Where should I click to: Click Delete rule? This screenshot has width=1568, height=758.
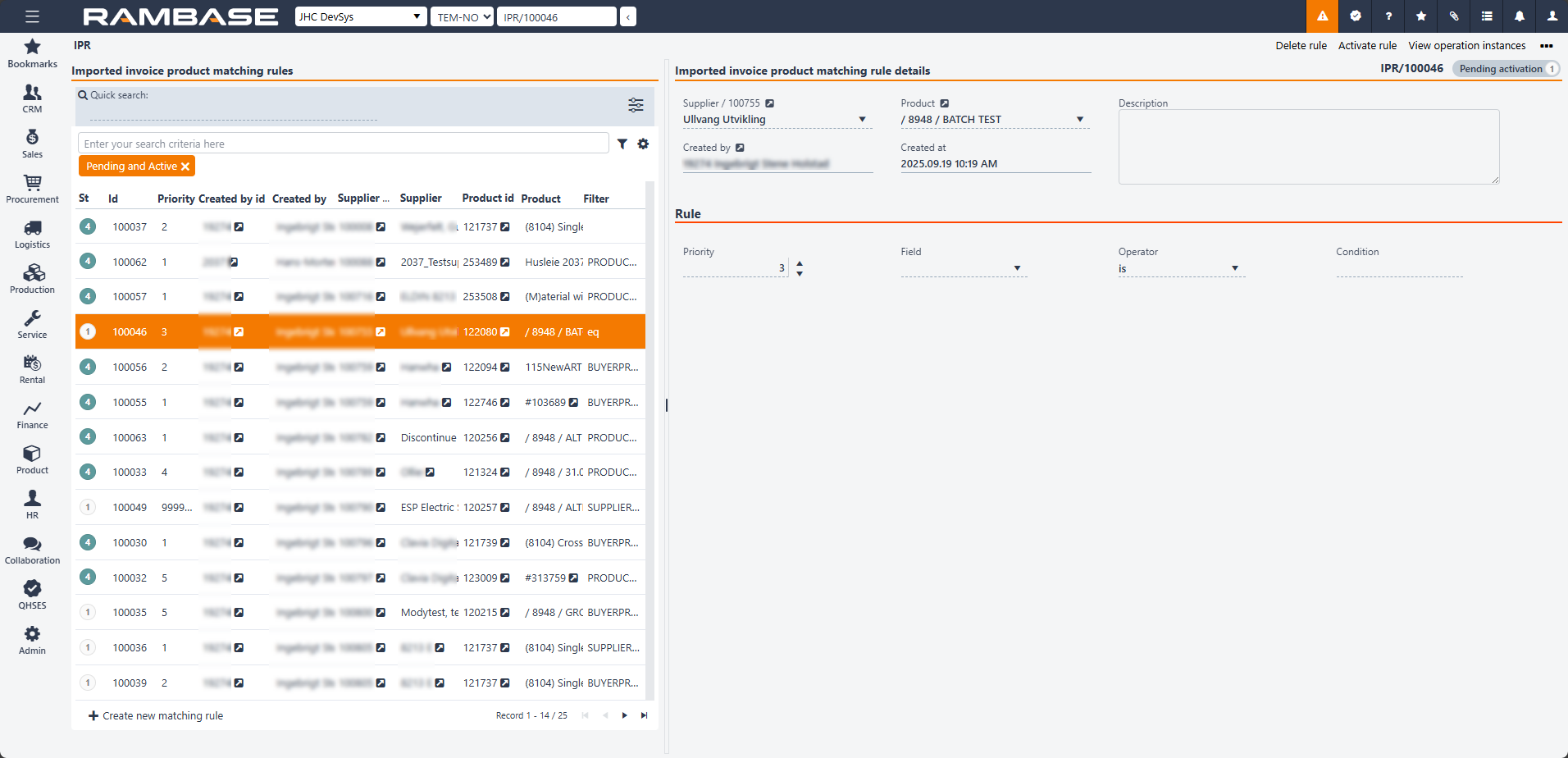(x=1301, y=46)
